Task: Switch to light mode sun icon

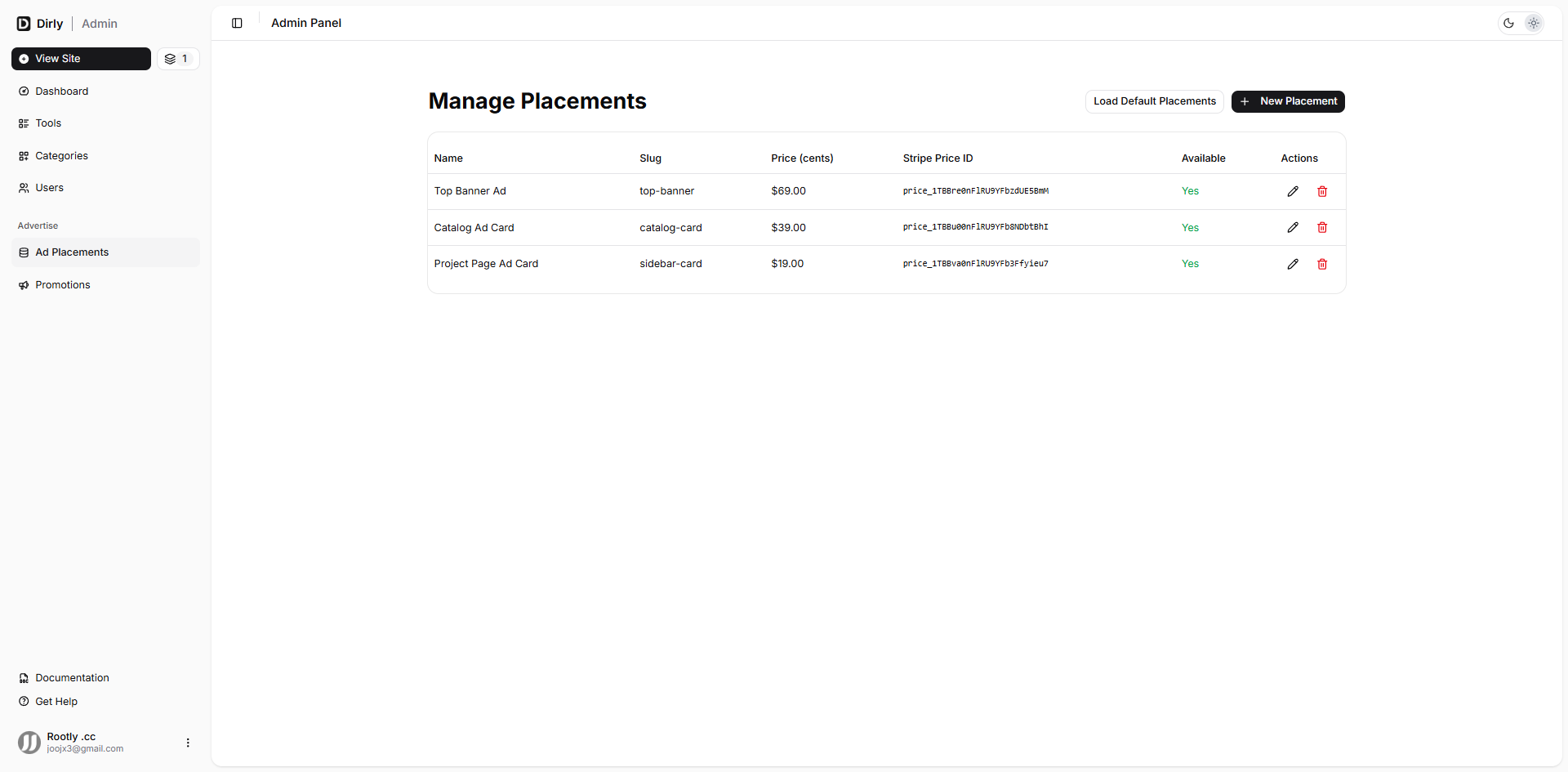Action: (1533, 23)
